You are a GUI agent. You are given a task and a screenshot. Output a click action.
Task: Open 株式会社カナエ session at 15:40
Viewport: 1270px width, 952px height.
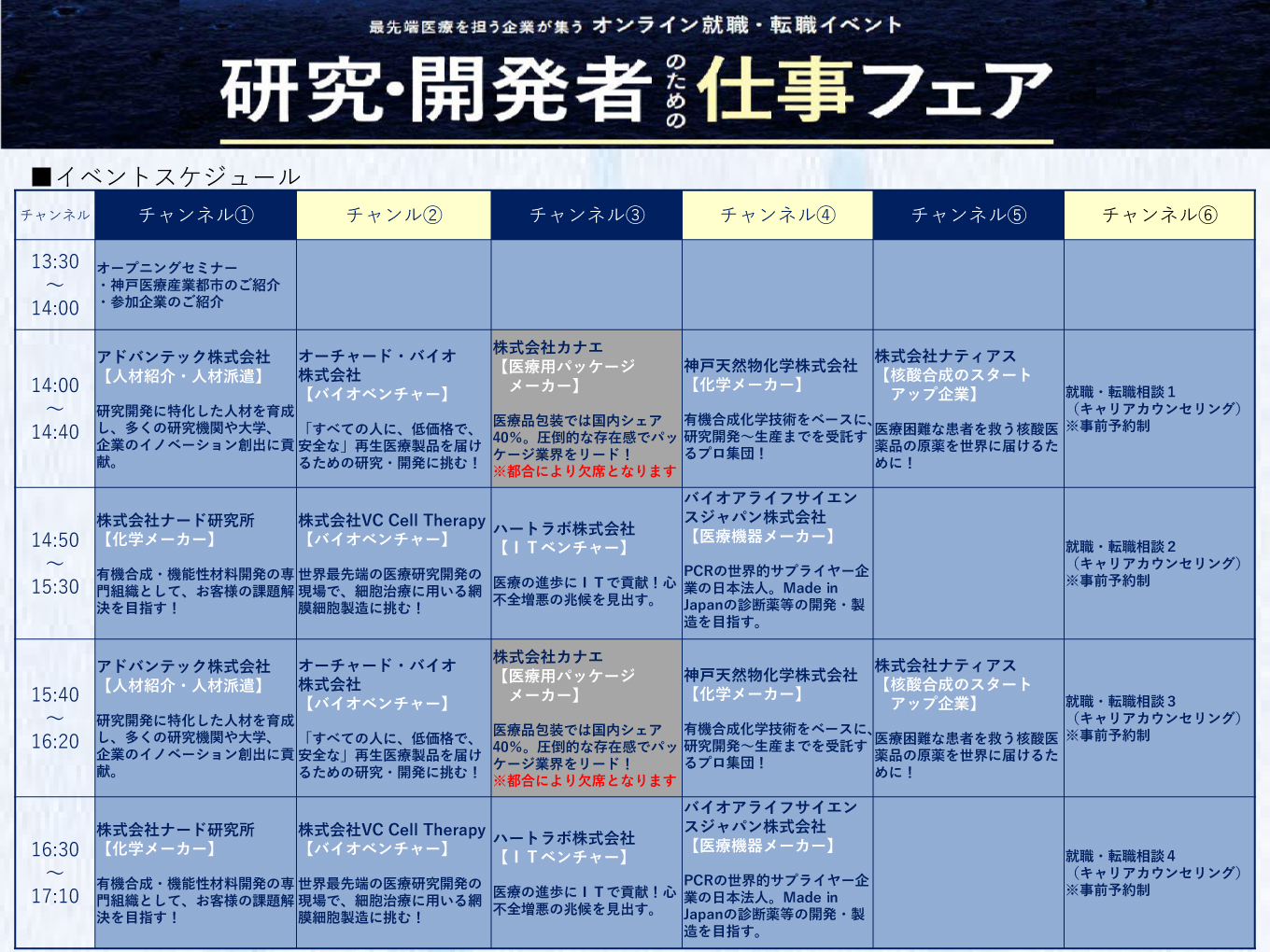point(586,718)
